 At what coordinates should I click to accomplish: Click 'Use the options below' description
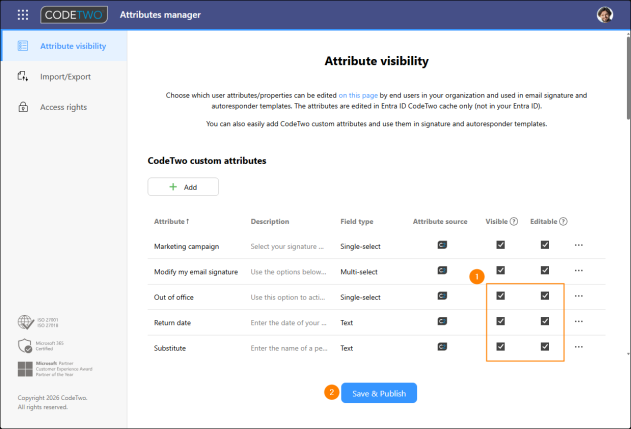point(288,272)
